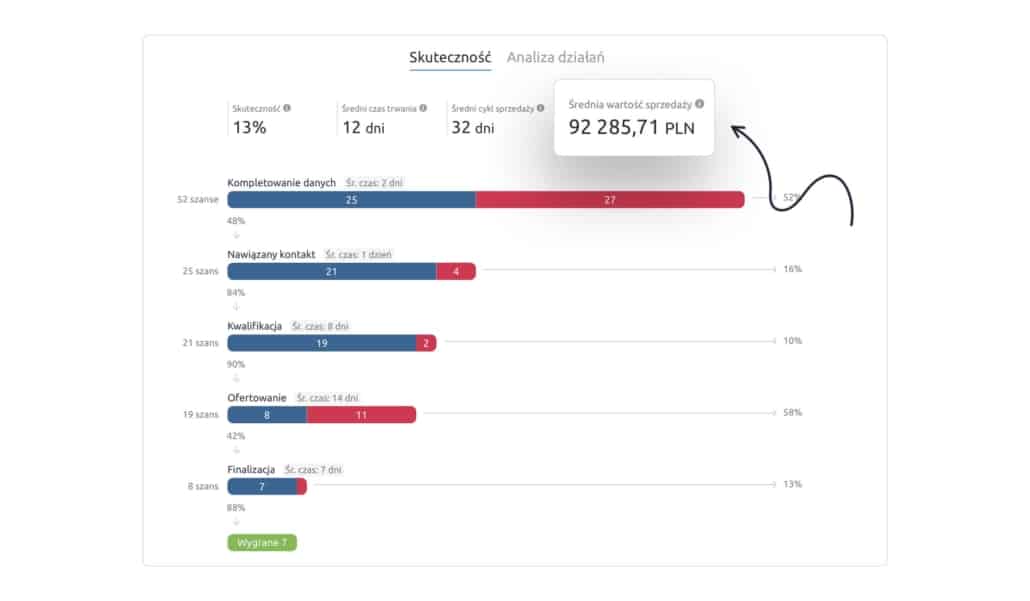Select blue segment 7 in Finalizacja
The width and height of the screenshot is (1030, 601).
262,487
